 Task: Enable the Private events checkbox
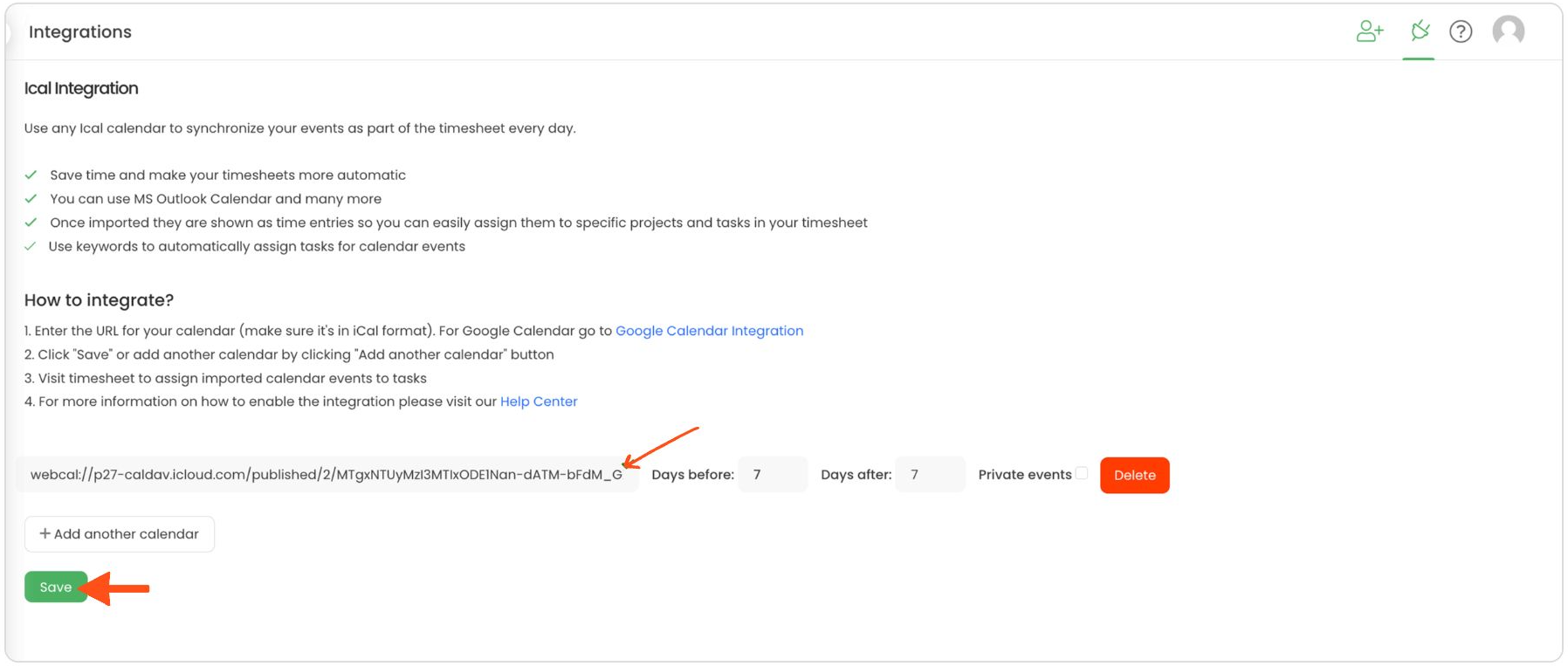pyautogui.click(x=1082, y=473)
